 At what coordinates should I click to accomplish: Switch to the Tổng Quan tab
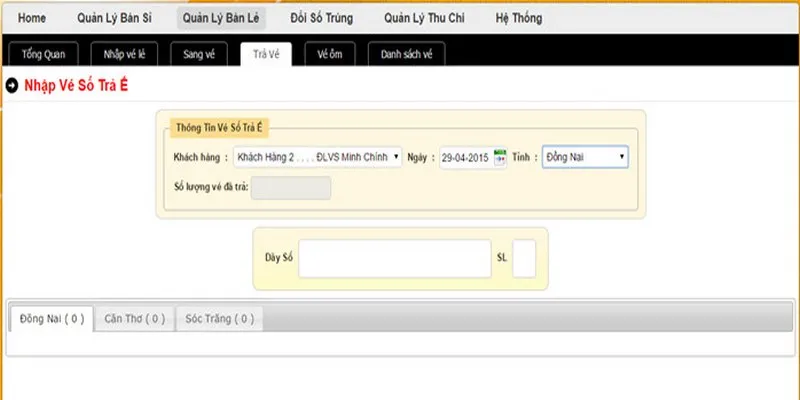[43, 54]
